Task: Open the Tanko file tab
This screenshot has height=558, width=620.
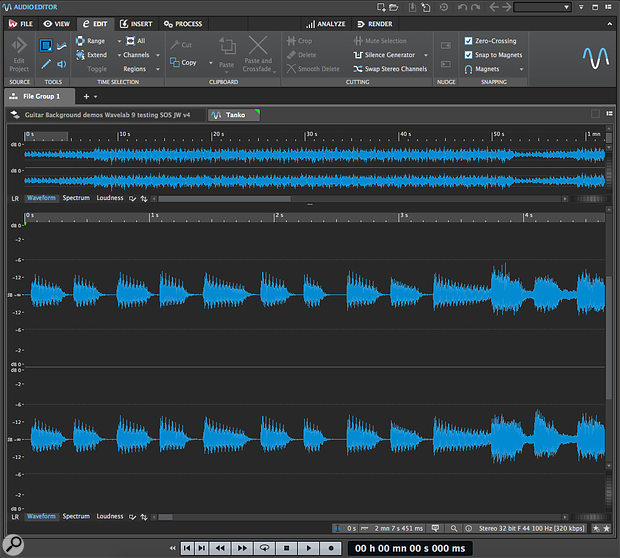Action: click(x=233, y=115)
